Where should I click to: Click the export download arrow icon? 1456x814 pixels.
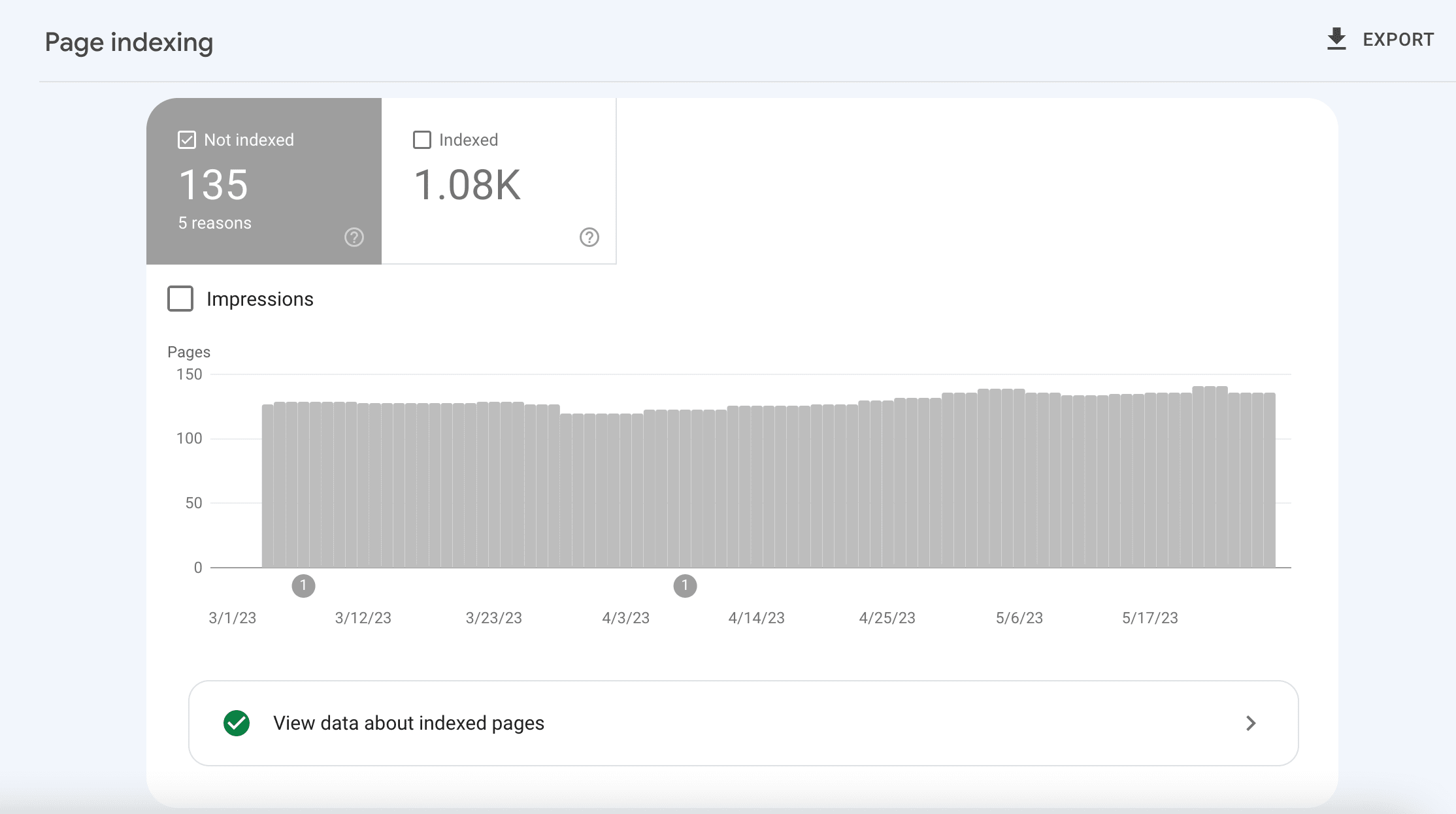(x=1336, y=39)
